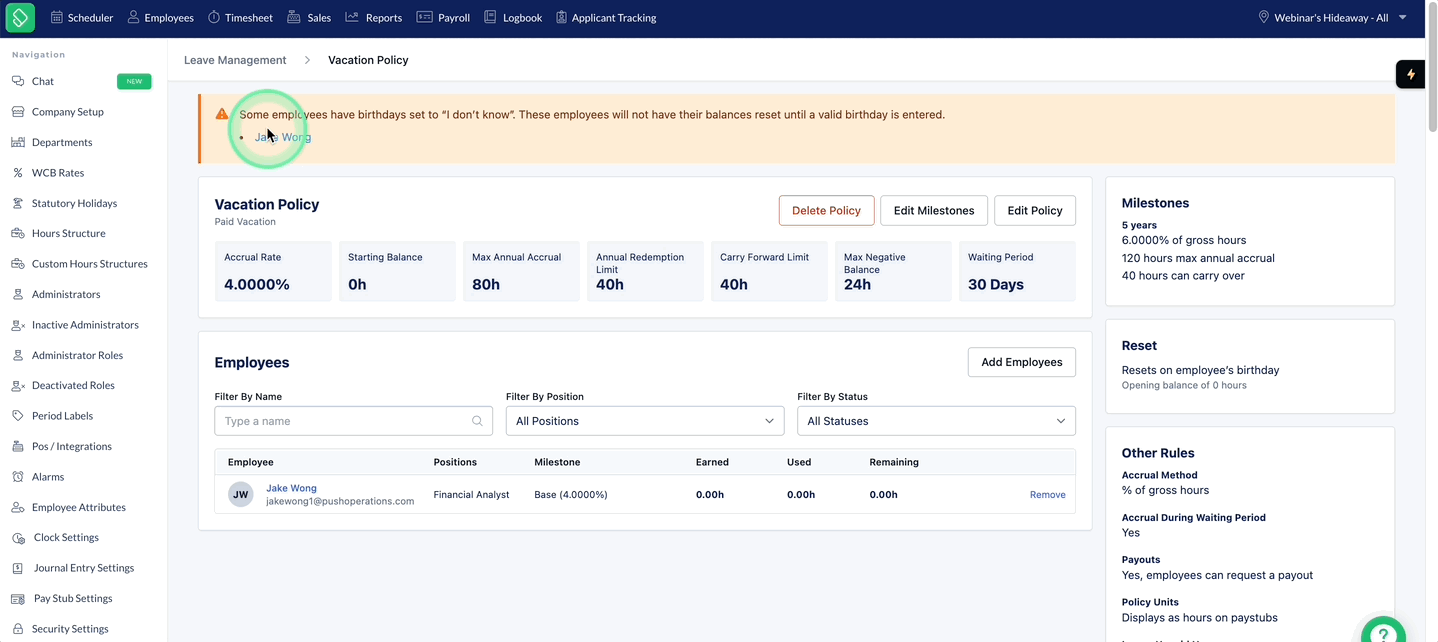Screen dimensions: 1438x642
Task: Click the Hours Structure sidebar icon
Action: point(17,233)
